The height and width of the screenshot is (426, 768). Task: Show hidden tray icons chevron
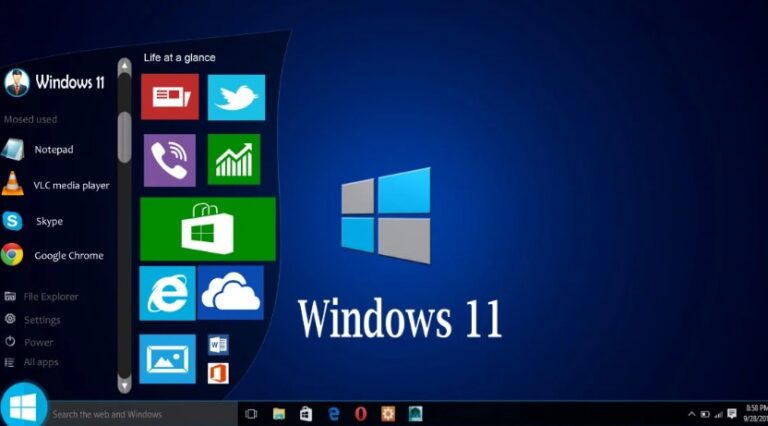(x=692, y=414)
